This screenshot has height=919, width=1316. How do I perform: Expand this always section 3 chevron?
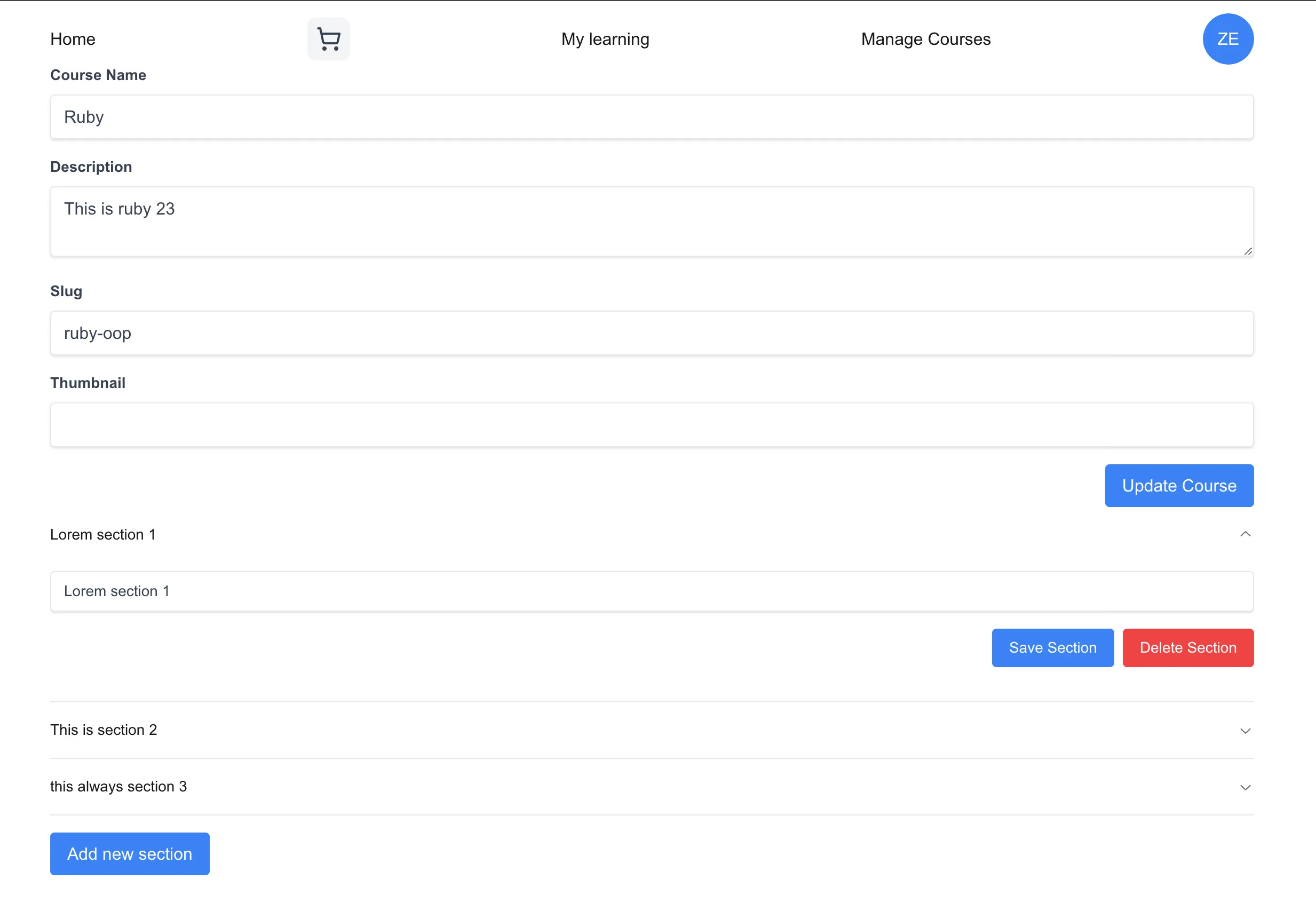[x=1245, y=787]
